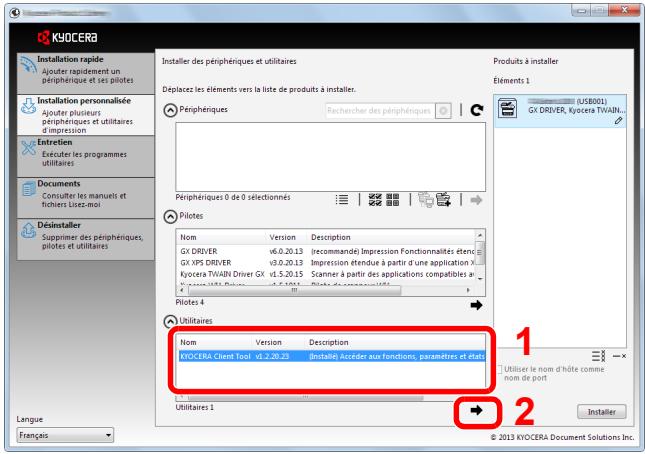Collapse the Utilitaires section

pyautogui.click(x=170, y=321)
